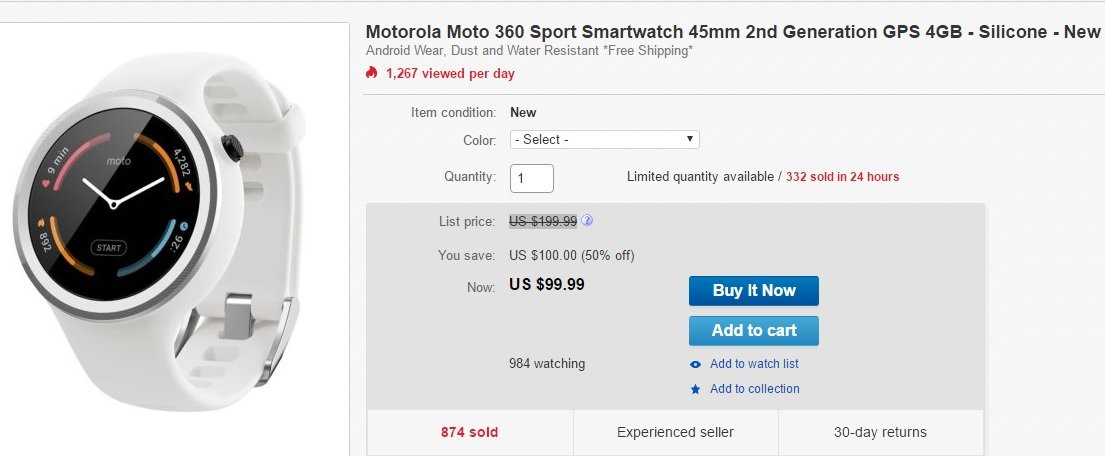The width and height of the screenshot is (1105, 456).
Task: Select the 874 sold tab
Action: [x=470, y=433]
